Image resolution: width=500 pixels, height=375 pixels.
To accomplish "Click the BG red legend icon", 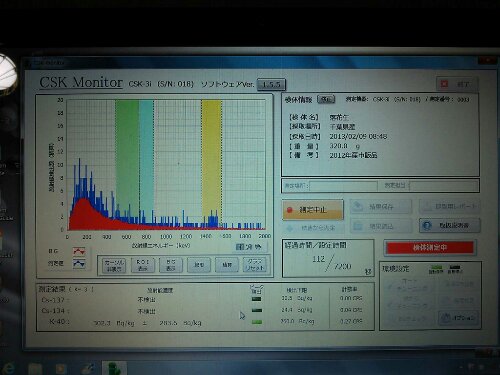I will coord(79,251).
